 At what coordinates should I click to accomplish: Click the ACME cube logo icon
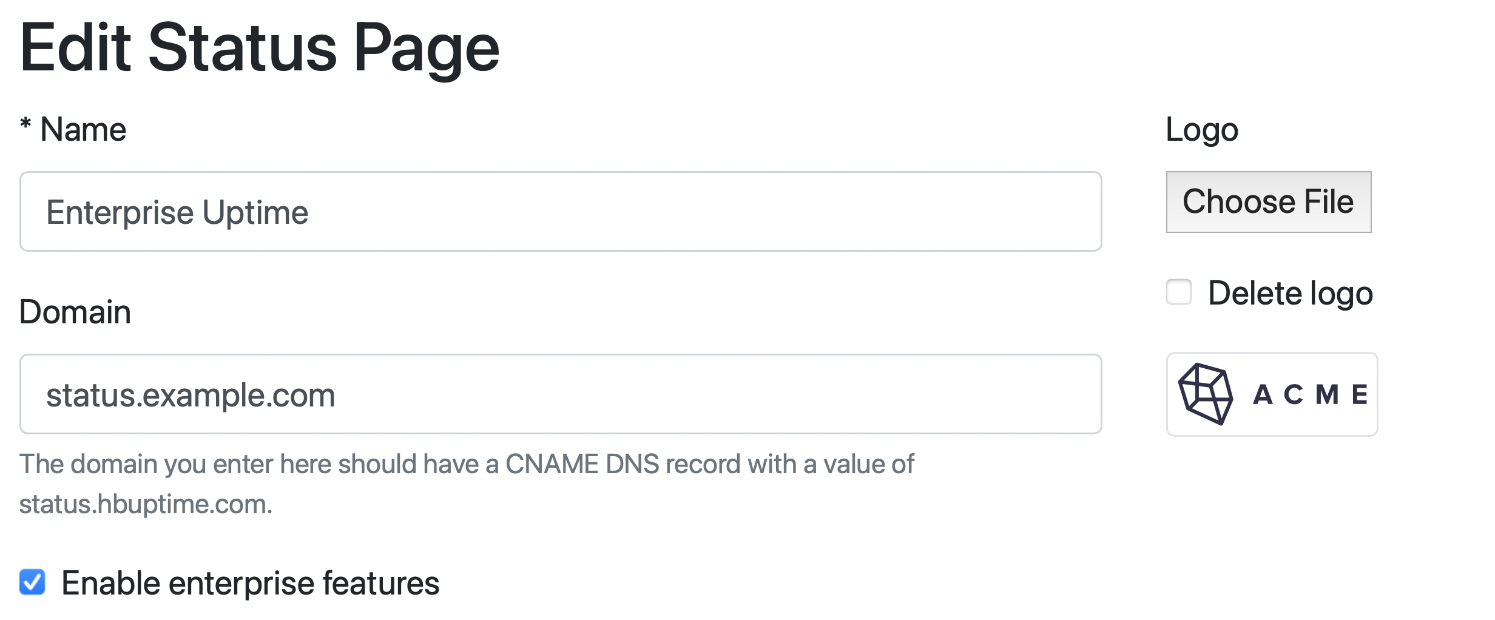click(x=1207, y=394)
